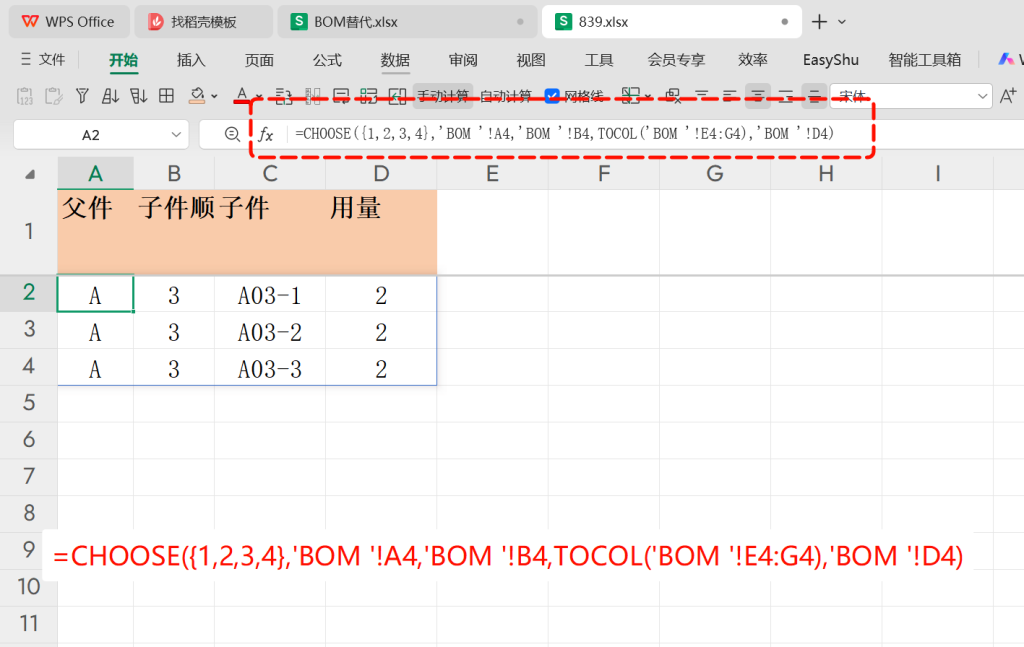
Task: Click the merge cells icon with green corners
Action: click(x=369, y=97)
